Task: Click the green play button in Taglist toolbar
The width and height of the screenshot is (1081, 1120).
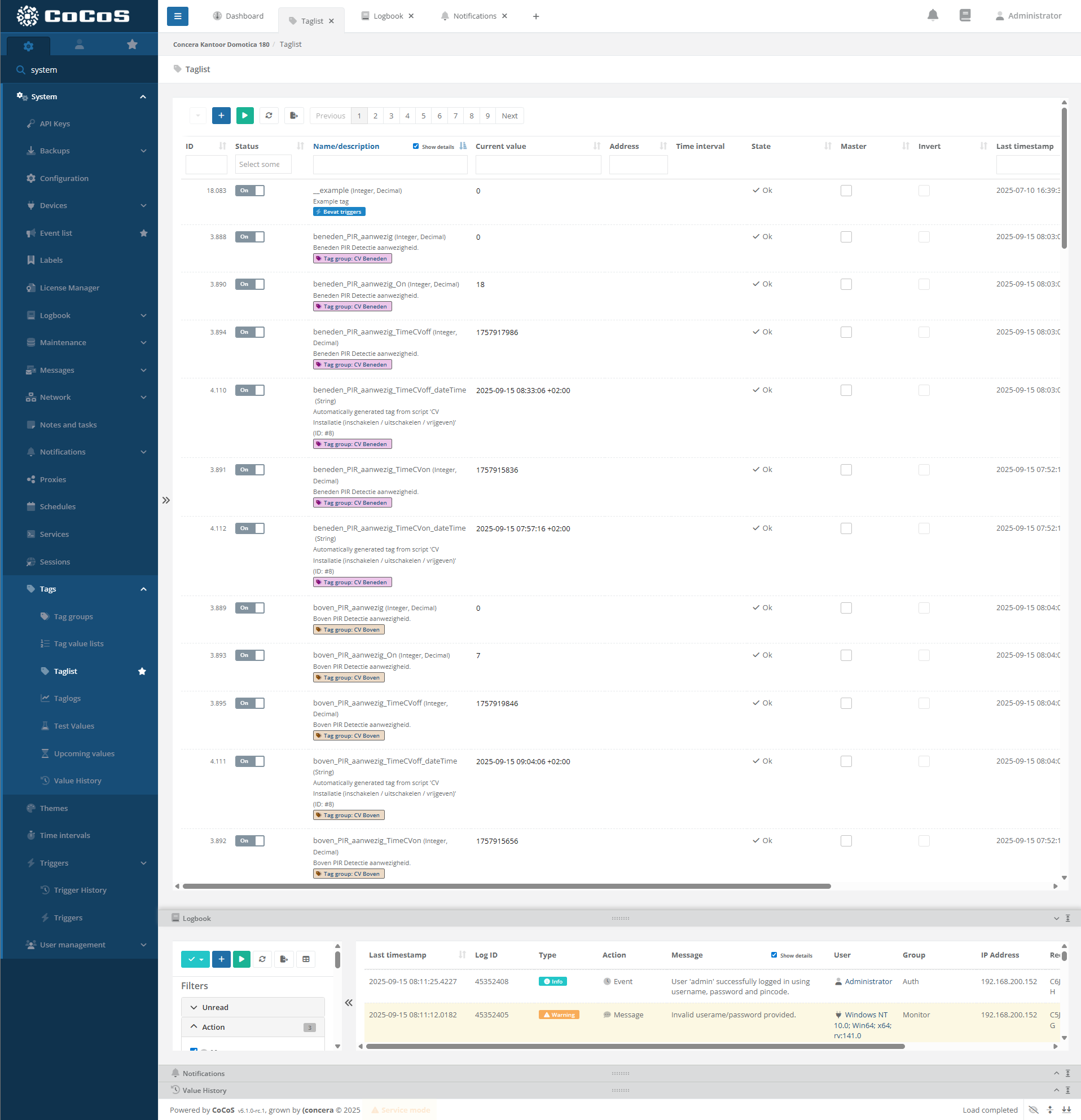Action: coord(245,116)
